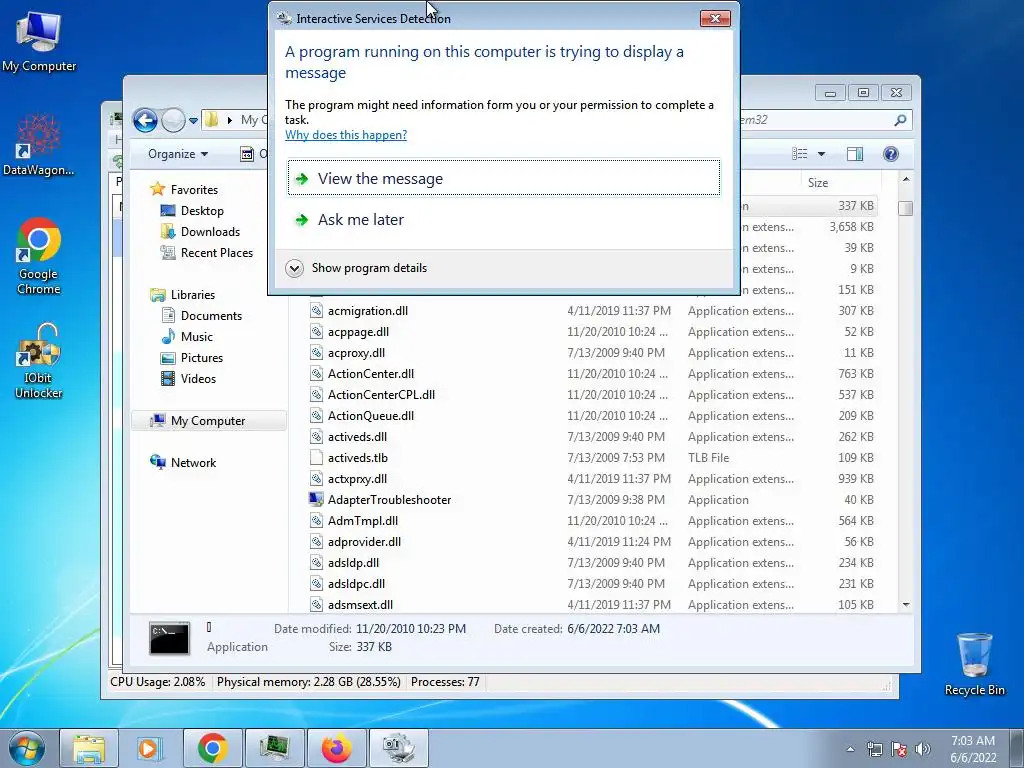Expand Show program details
The height and width of the screenshot is (768, 1024).
click(x=357, y=268)
